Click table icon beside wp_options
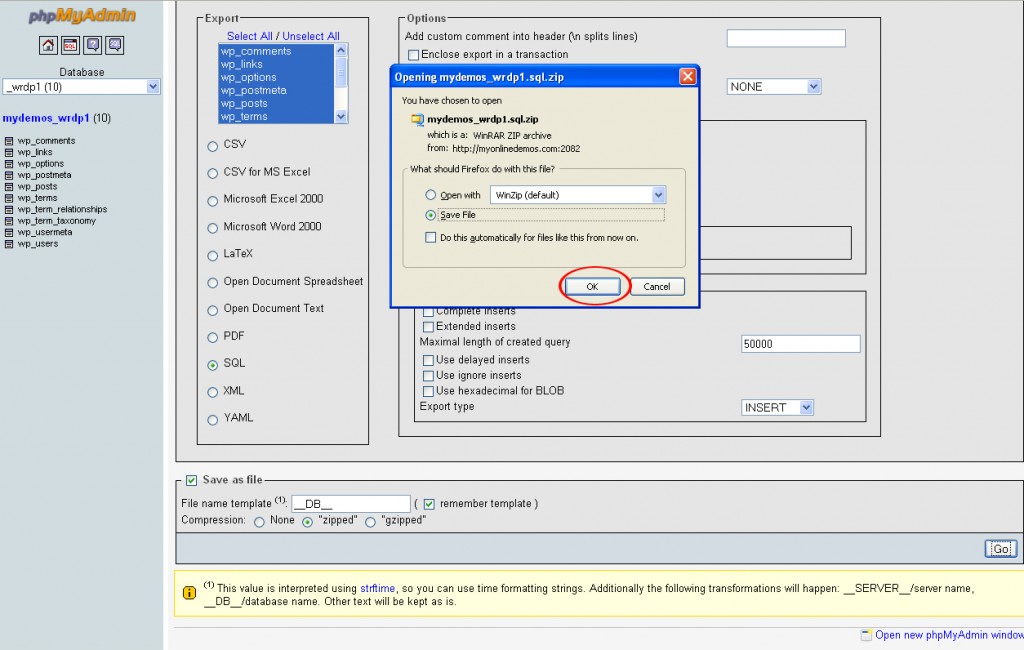The image size is (1024, 650). (9, 164)
